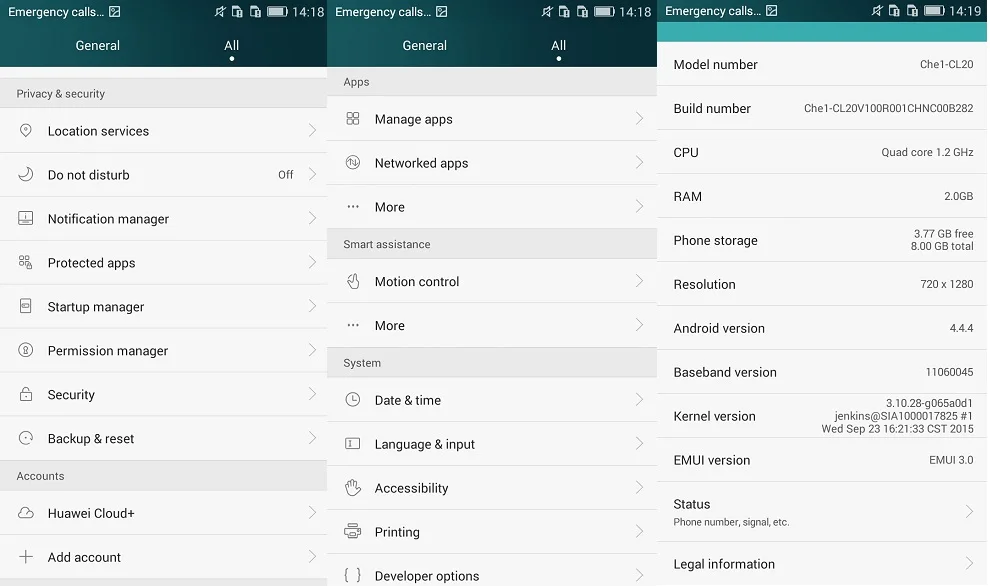
Task: Click the chevron beside Networked apps
Action: coord(639,163)
